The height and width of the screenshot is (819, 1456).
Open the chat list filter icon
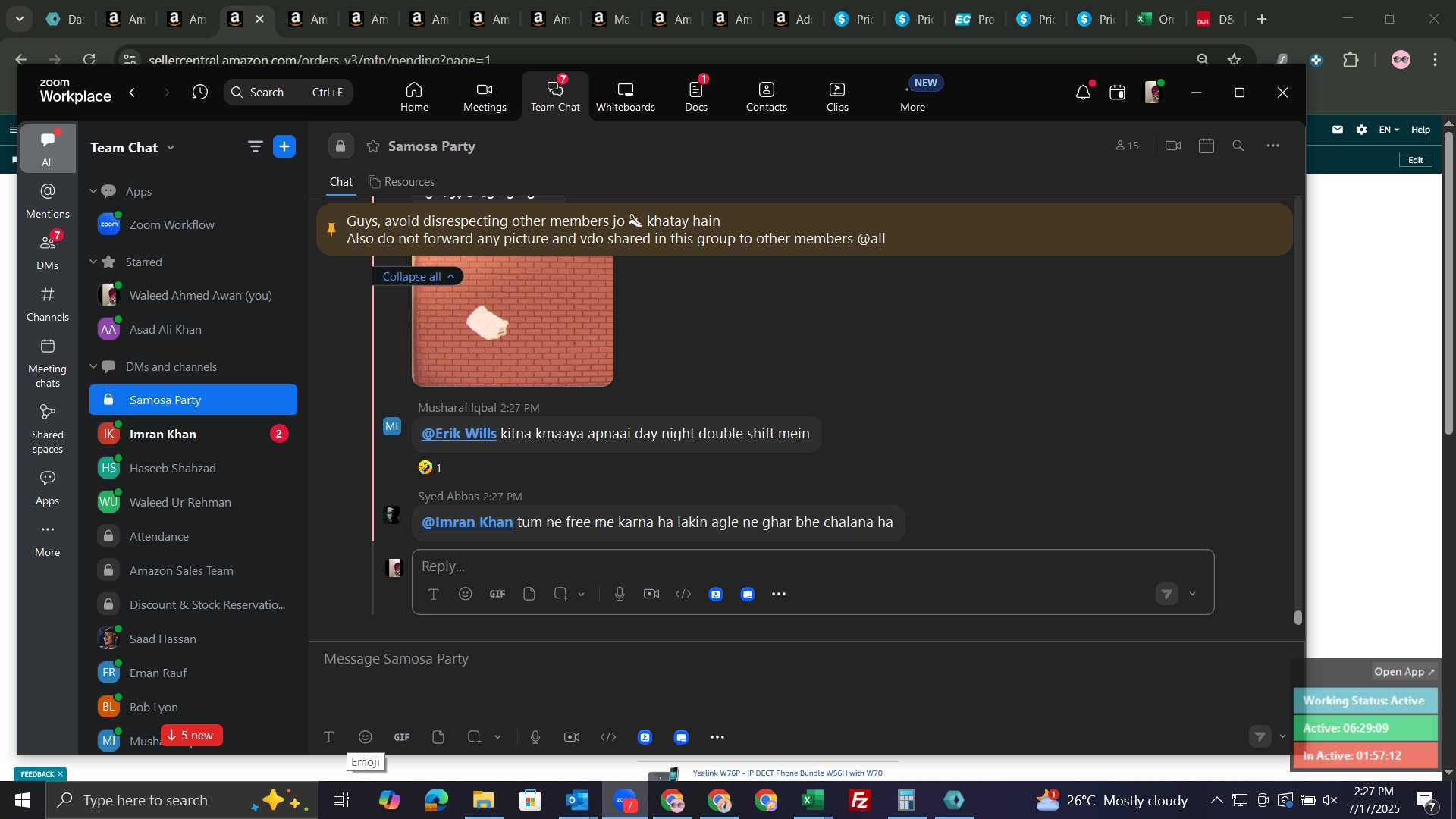[255, 146]
